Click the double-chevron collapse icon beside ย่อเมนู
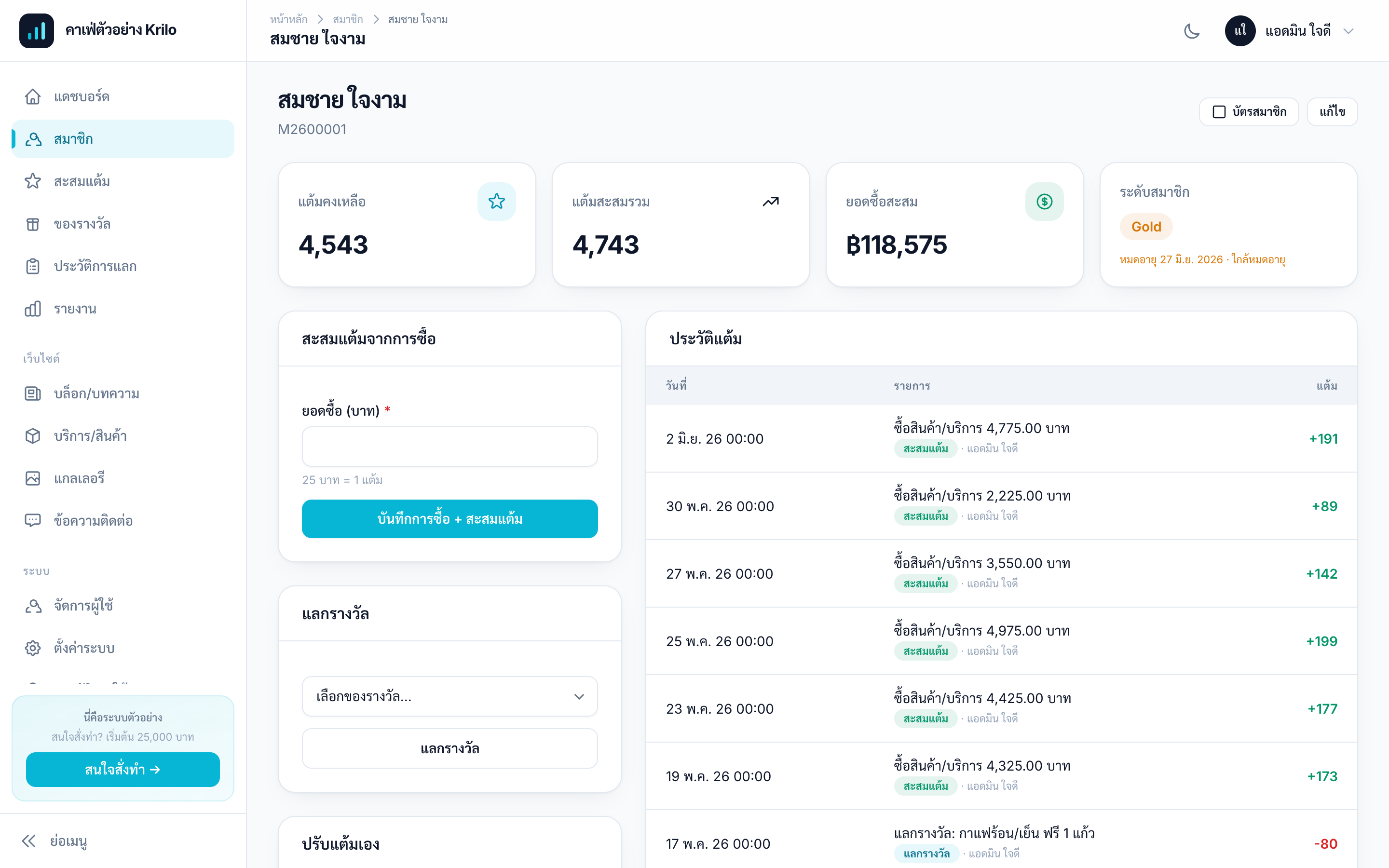This screenshot has width=1389, height=868. [x=29, y=841]
